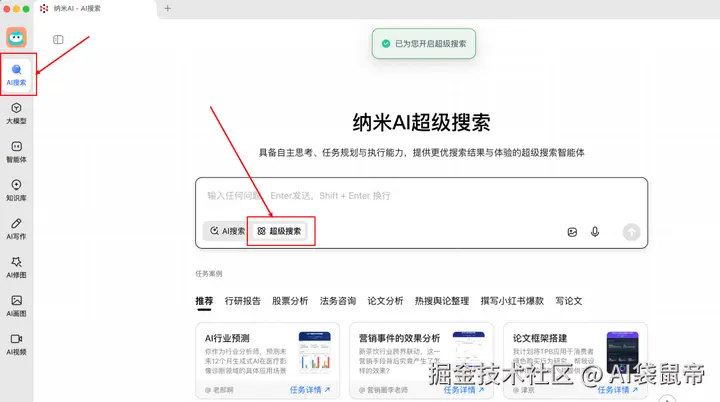The width and height of the screenshot is (720, 402).
Task: Click the AI行业预测 card thumbnail
Action: point(315,351)
